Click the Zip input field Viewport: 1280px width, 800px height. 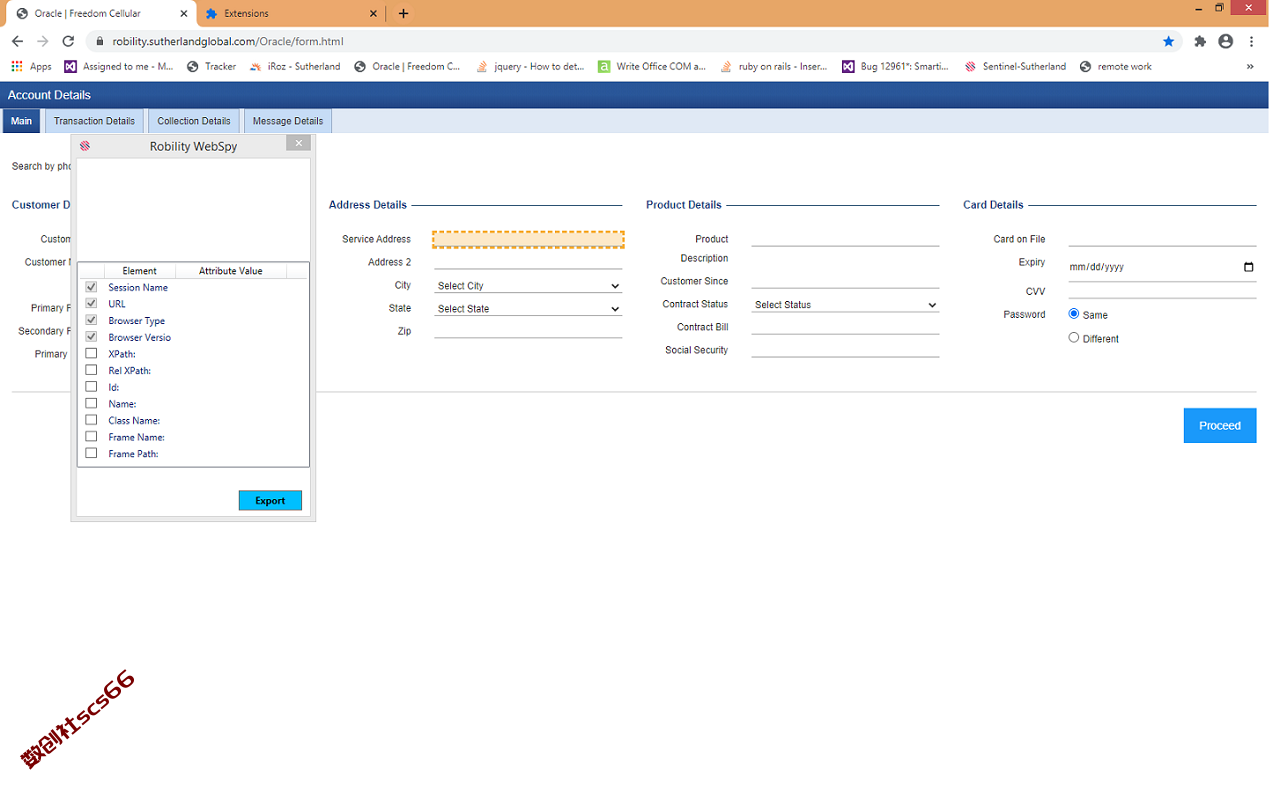[528, 330]
